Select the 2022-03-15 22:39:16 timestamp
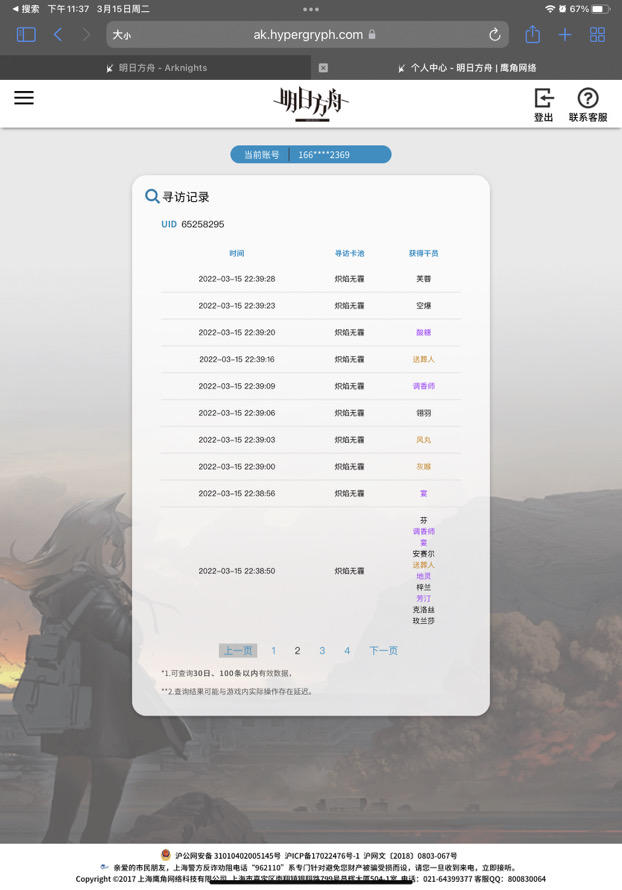The height and width of the screenshot is (890, 622). (237, 359)
